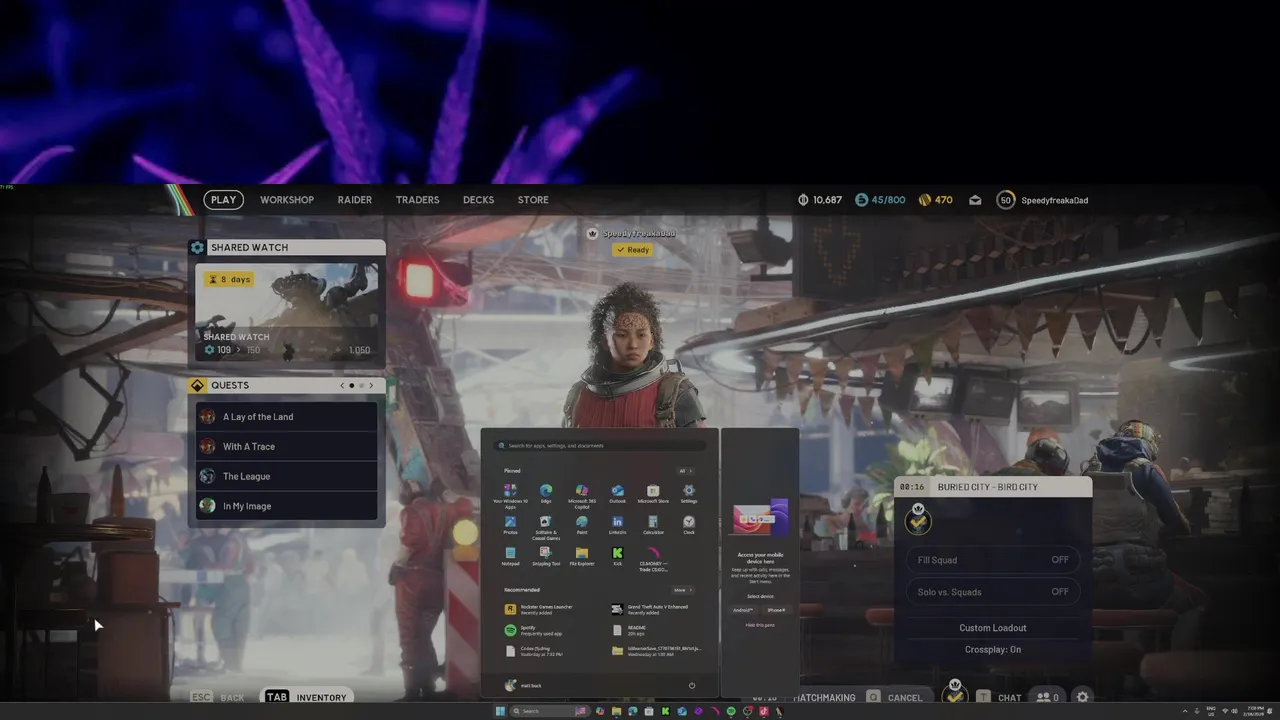The height and width of the screenshot is (720, 1280).
Task: Switch to the WORKSHOP tab
Action: pos(287,200)
